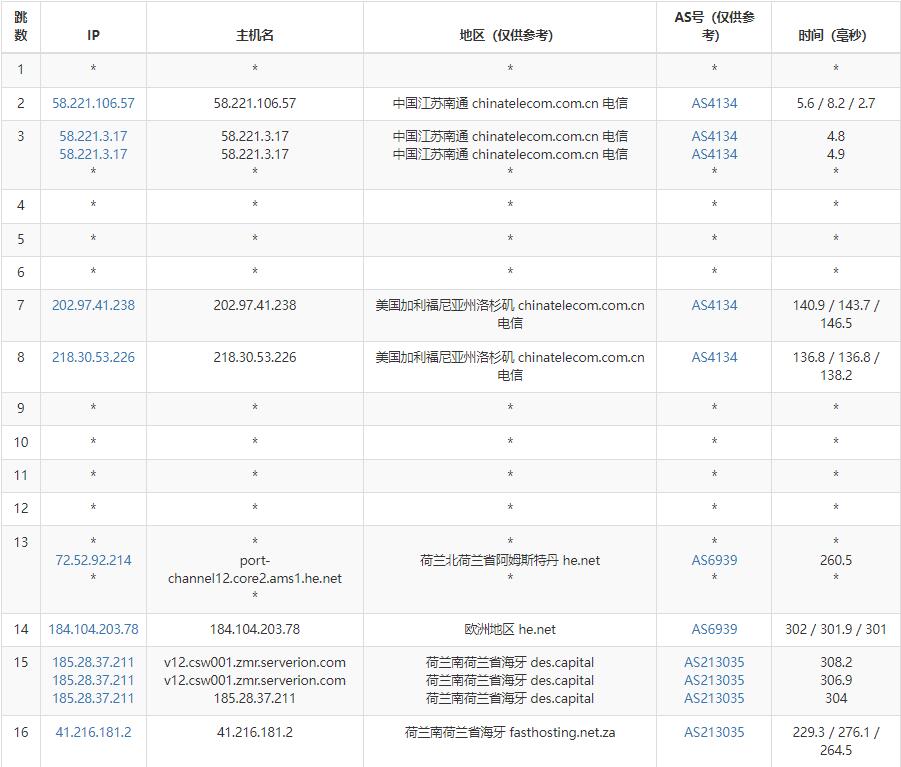Screen dimensions: 901x767
Task: Select hop number 10
Action: (x=21, y=442)
